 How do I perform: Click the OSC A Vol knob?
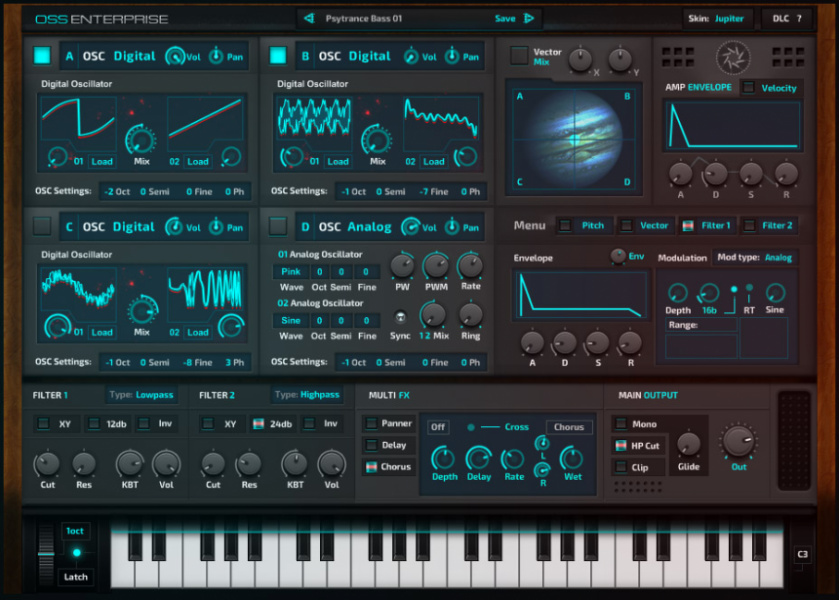click(x=175, y=57)
